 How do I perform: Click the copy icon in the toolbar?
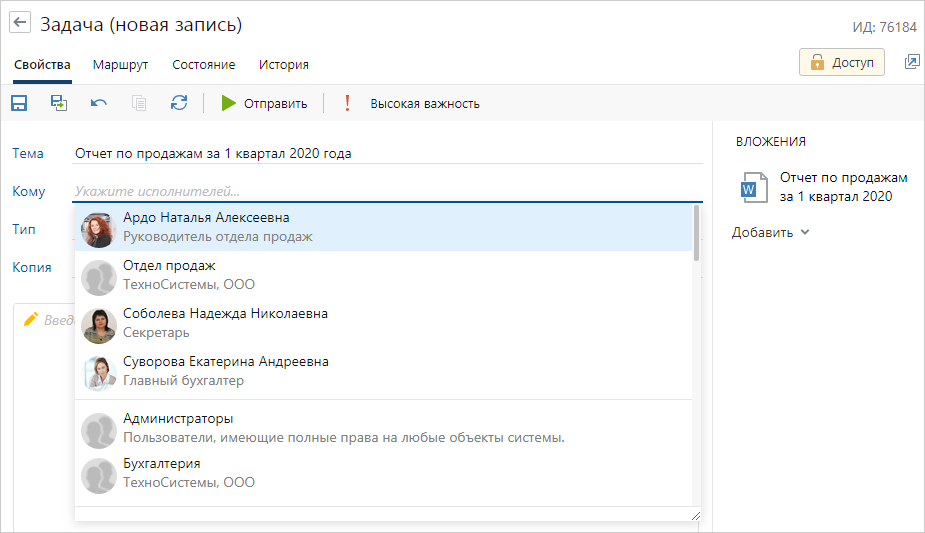pos(139,103)
